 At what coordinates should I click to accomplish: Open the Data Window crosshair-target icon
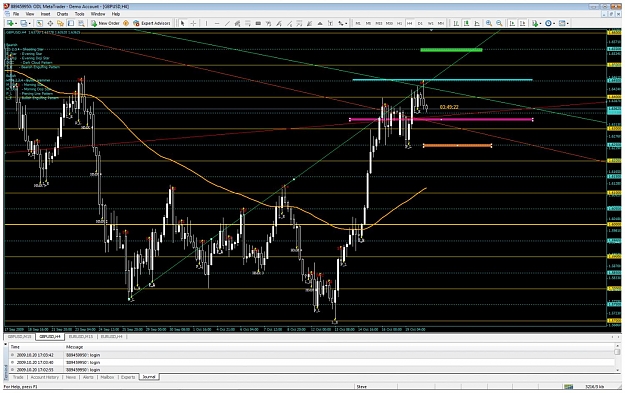[50, 23]
